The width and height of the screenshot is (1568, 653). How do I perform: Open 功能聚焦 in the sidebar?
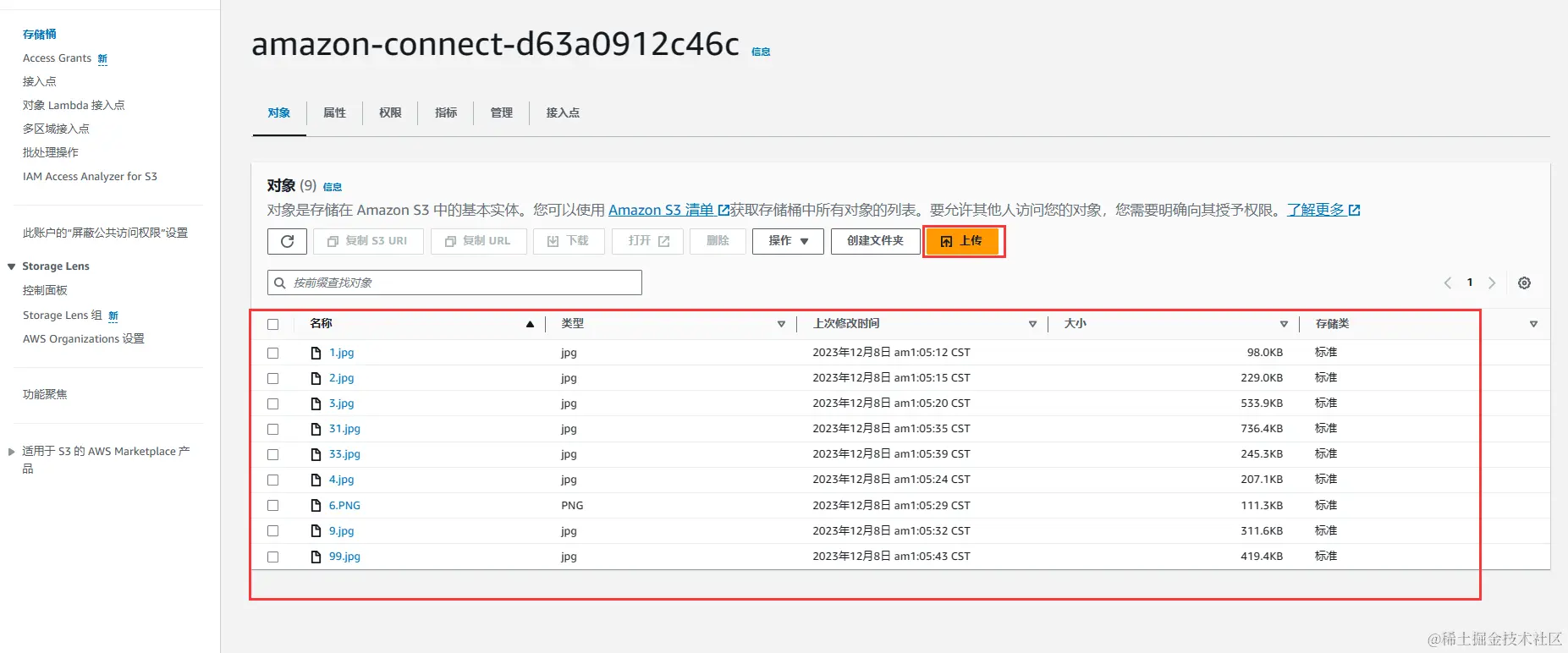click(x=45, y=394)
